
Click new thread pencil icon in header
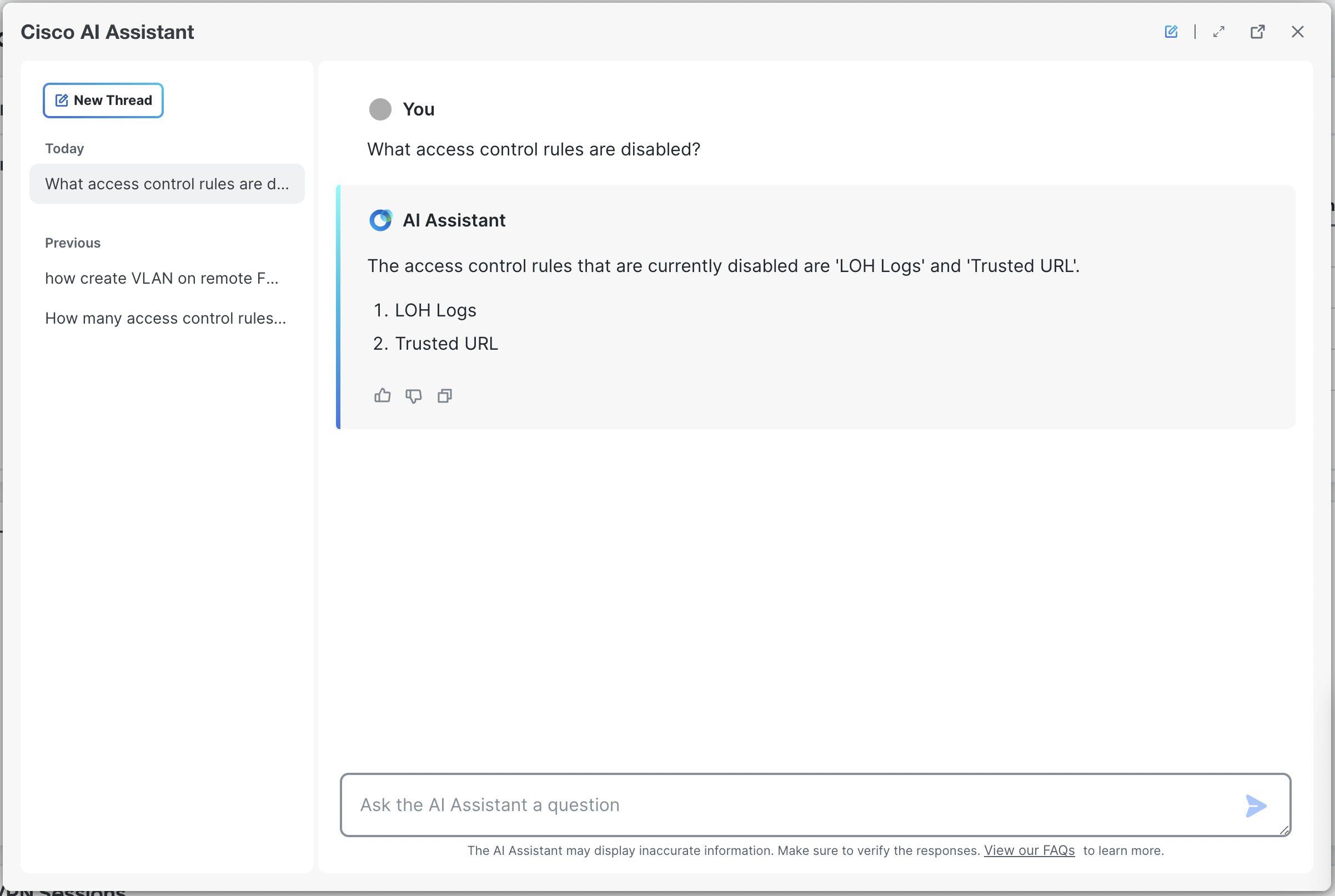(x=1171, y=32)
